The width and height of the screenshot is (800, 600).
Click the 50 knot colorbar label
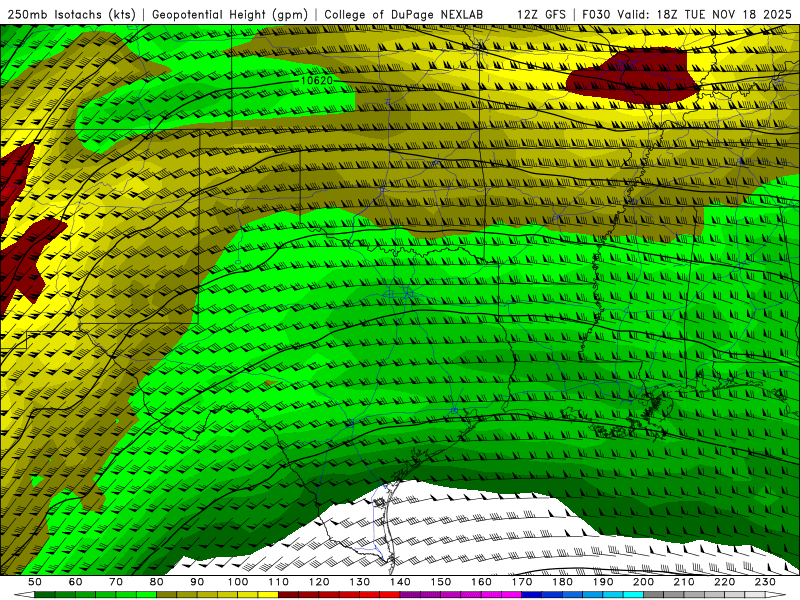pyautogui.click(x=35, y=582)
